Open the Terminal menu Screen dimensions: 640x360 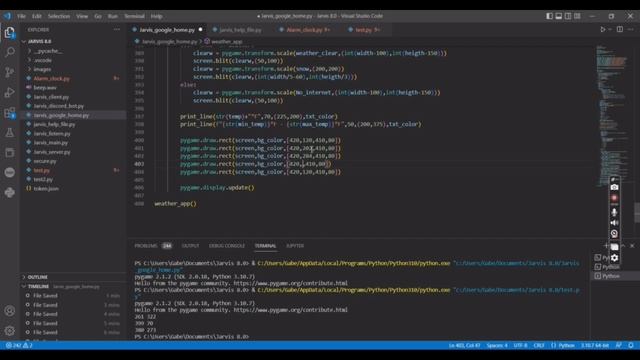coord(134,16)
